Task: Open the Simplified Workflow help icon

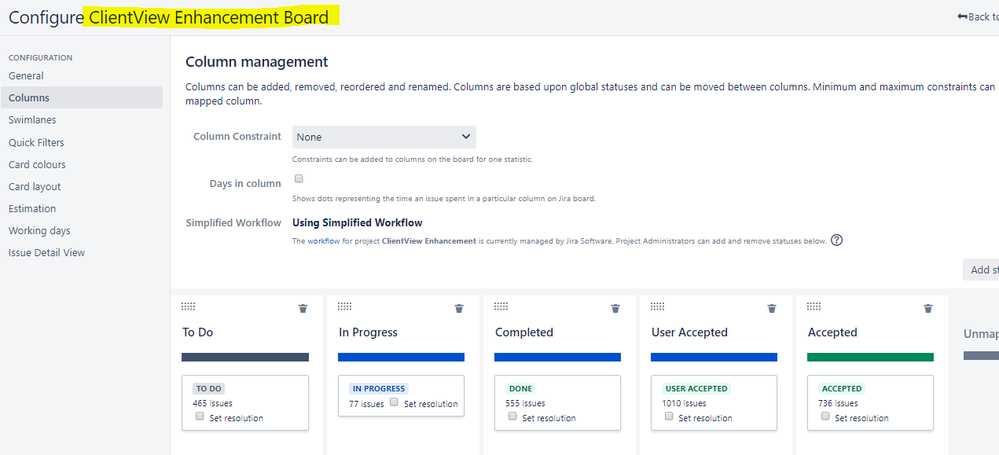Action: coord(837,241)
